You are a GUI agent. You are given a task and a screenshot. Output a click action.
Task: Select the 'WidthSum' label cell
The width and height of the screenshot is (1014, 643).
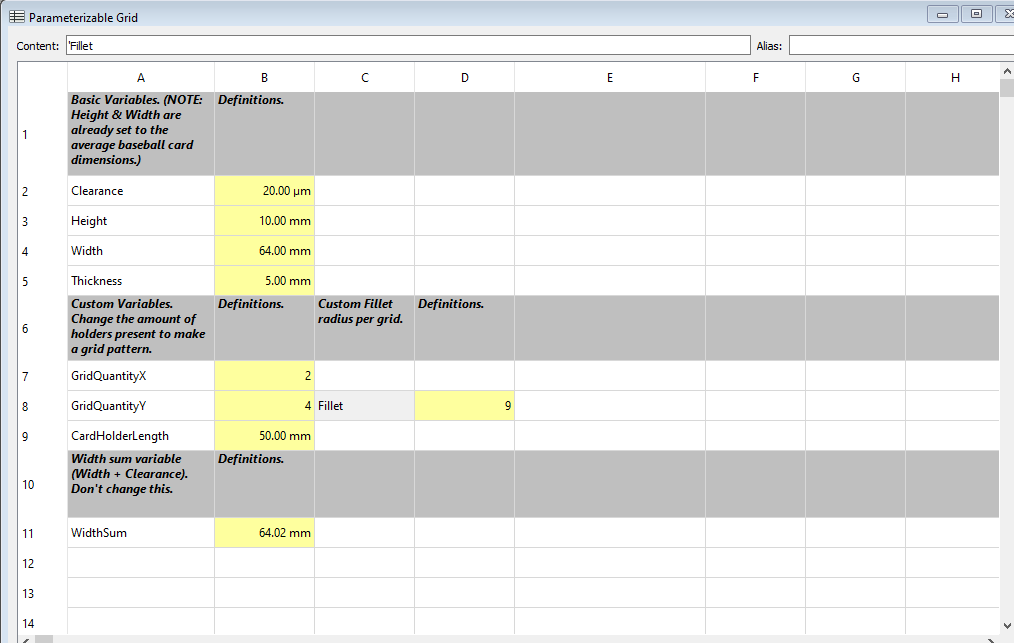tap(141, 533)
